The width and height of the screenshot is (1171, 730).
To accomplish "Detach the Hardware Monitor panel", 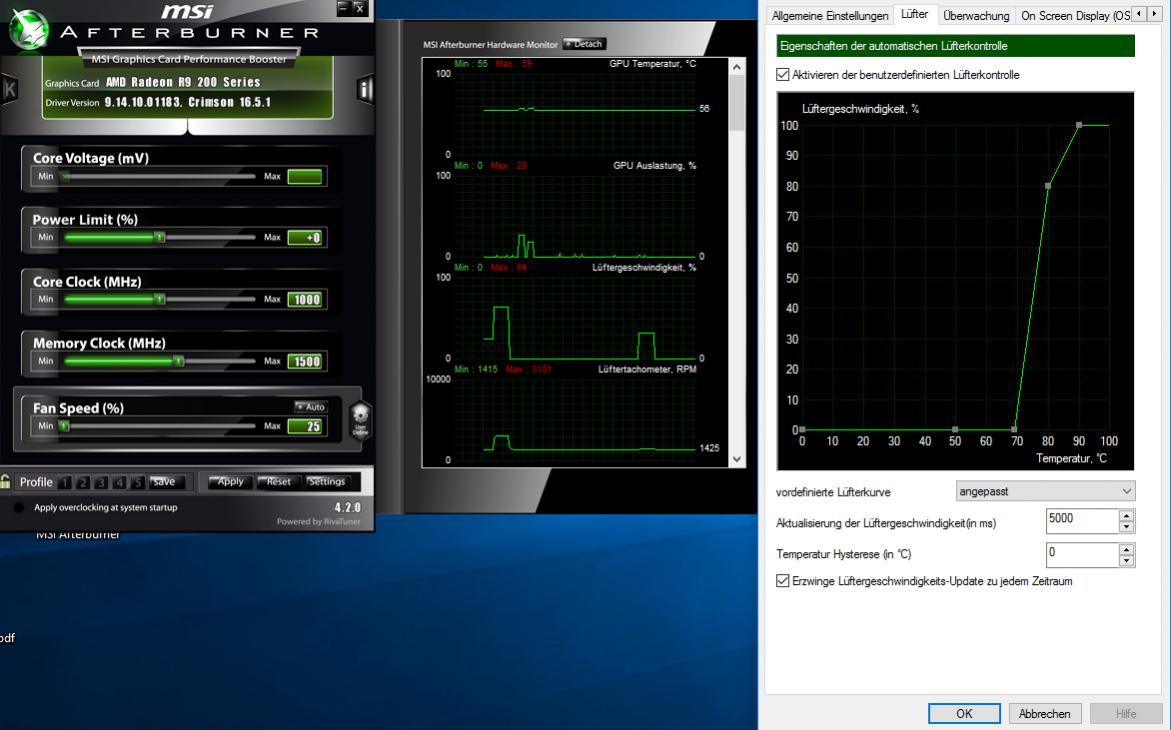I will coord(584,44).
